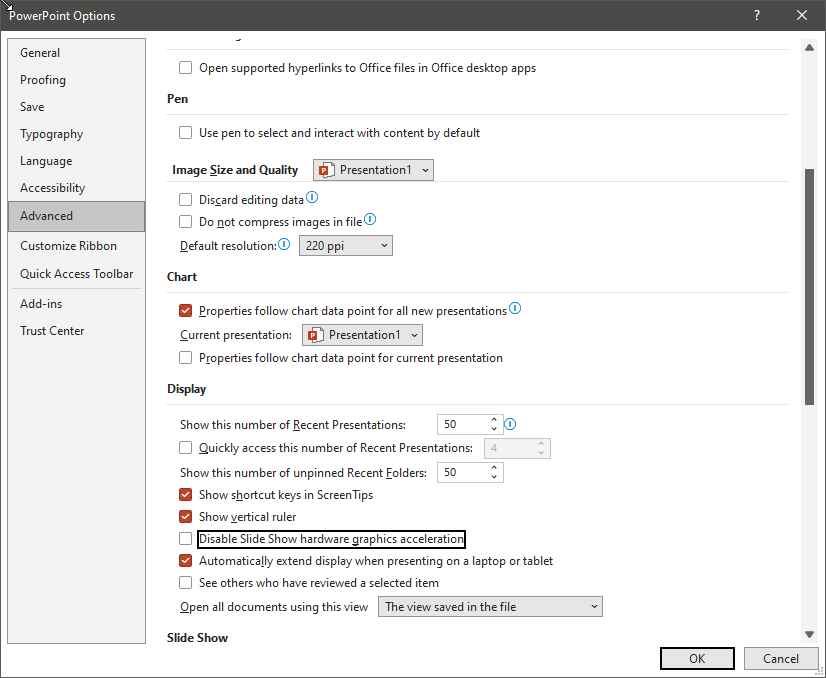
Task: Open Image Size and Quality presentation dropdown
Action: [373, 170]
